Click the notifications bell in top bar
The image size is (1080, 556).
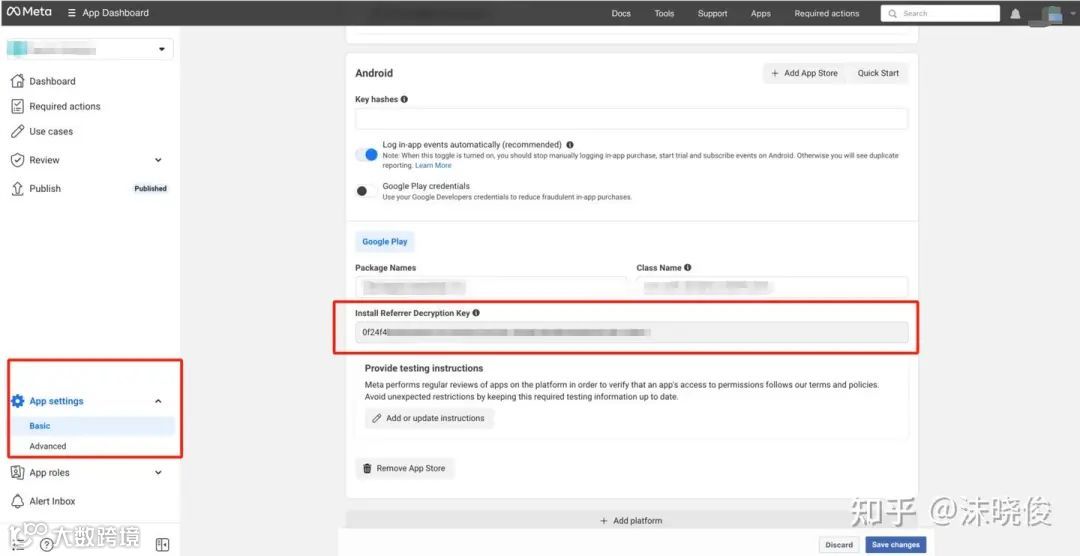[1015, 13]
